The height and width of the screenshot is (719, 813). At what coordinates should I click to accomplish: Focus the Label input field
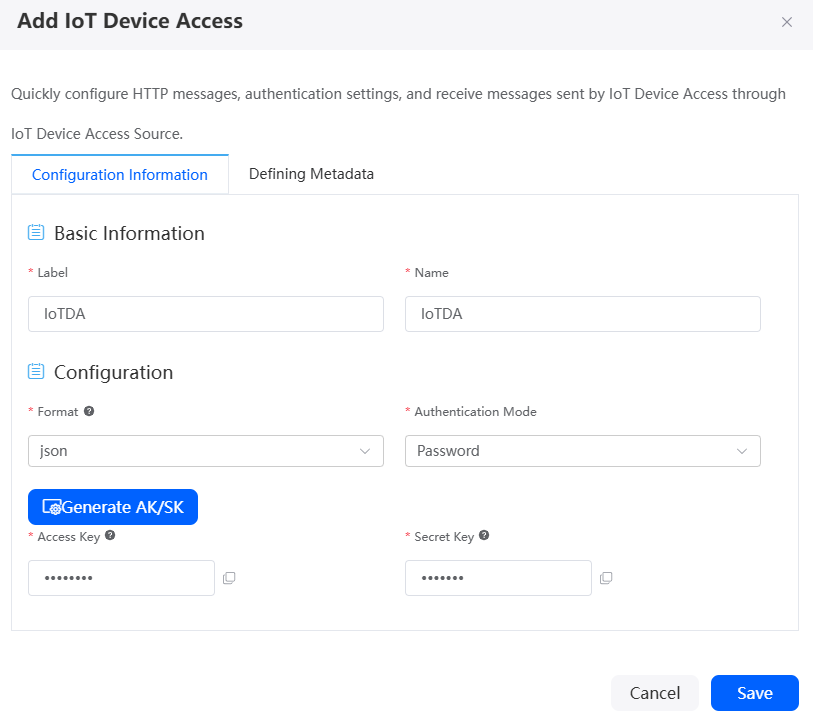(x=206, y=314)
